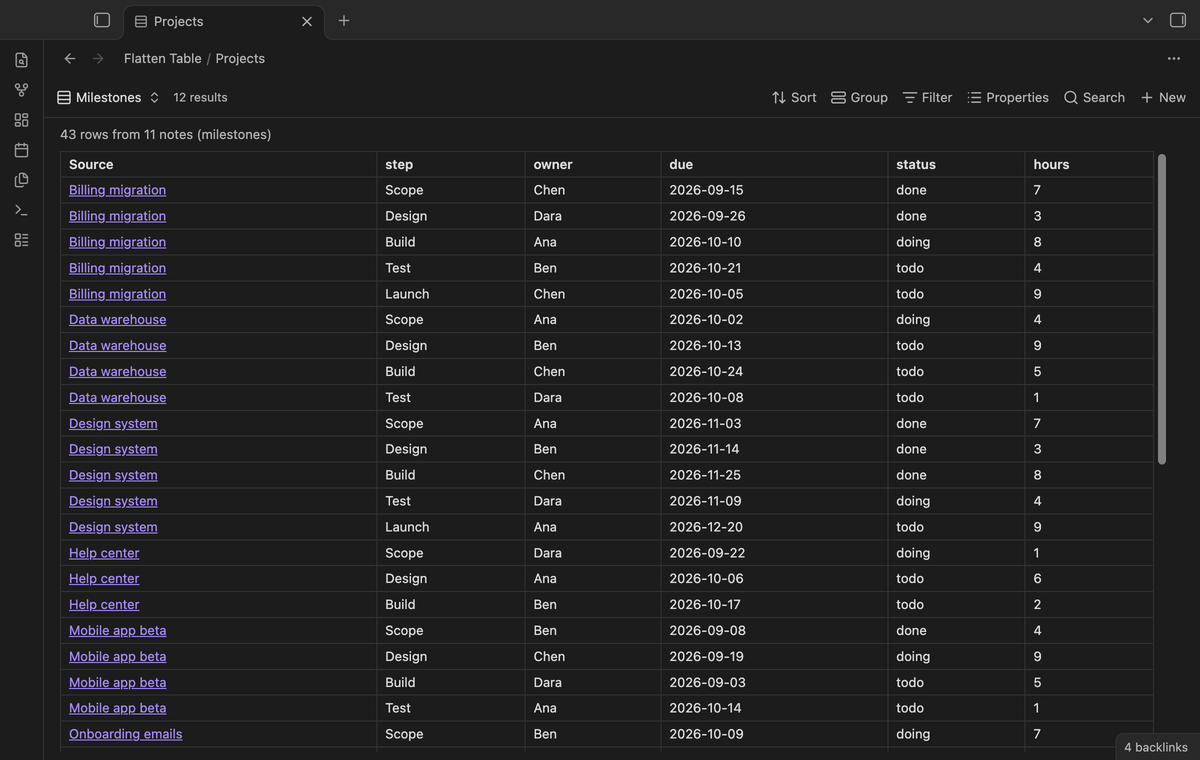The height and width of the screenshot is (760, 1200).
Task: Navigate forward with right arrow
Action: click(x=98, y=58)
